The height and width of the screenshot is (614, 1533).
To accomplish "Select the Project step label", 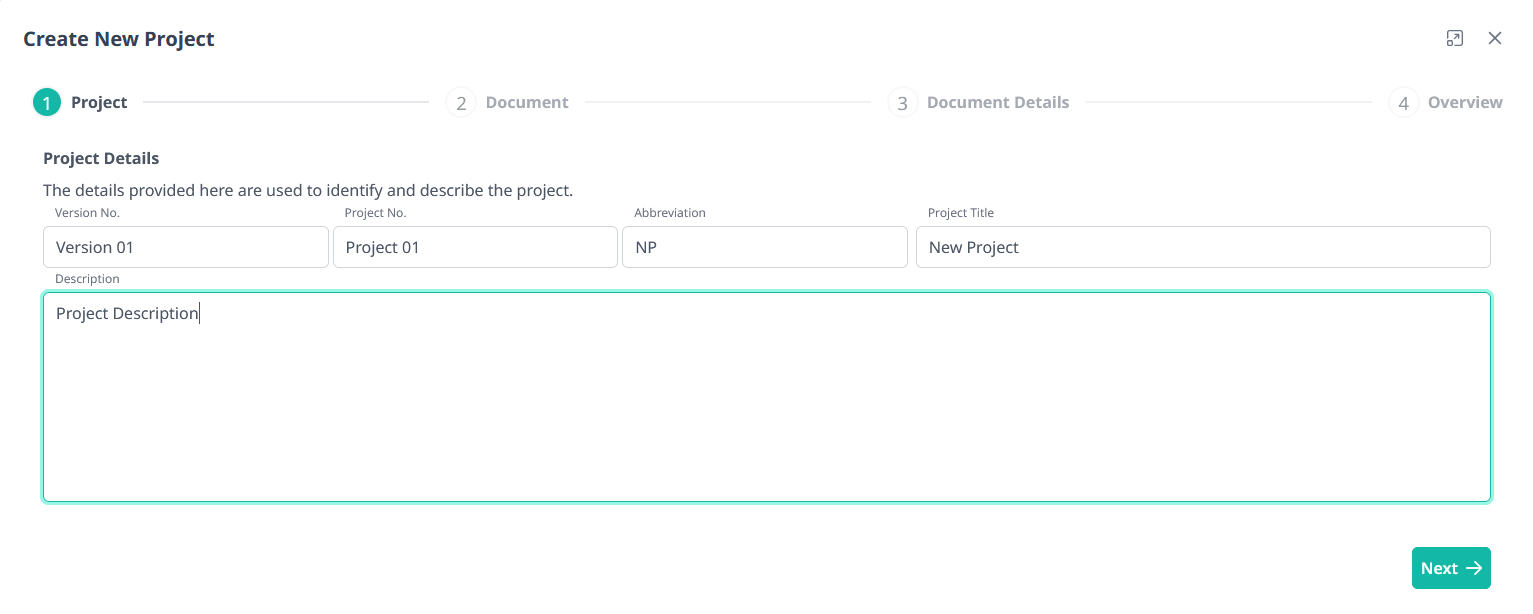I will (99, 102).
